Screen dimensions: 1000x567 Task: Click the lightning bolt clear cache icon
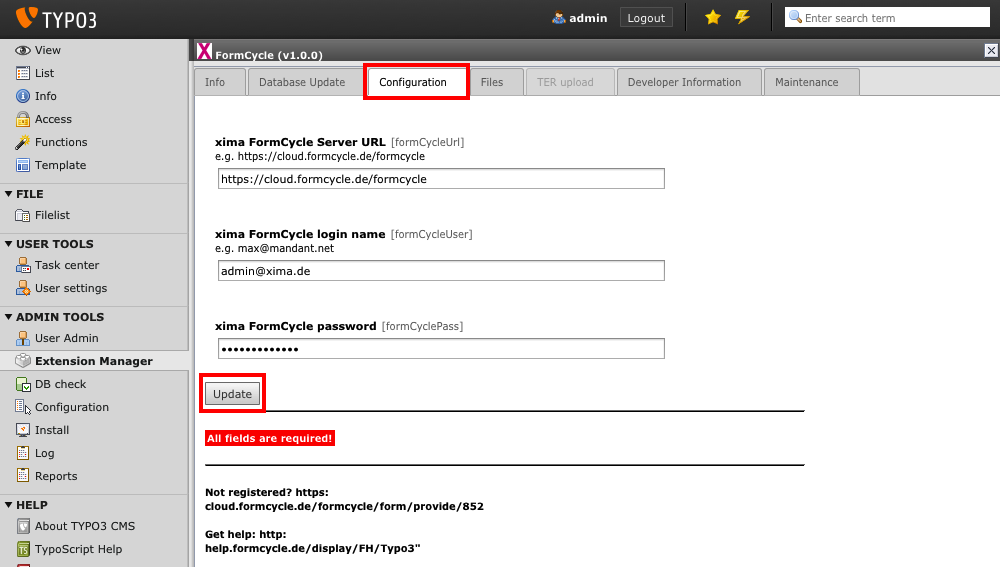pos(742,18)
